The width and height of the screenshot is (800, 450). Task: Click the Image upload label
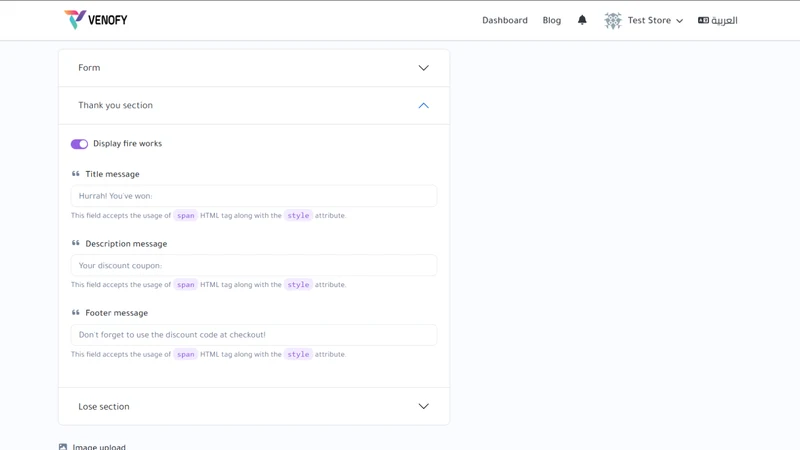tap(99, 447)
